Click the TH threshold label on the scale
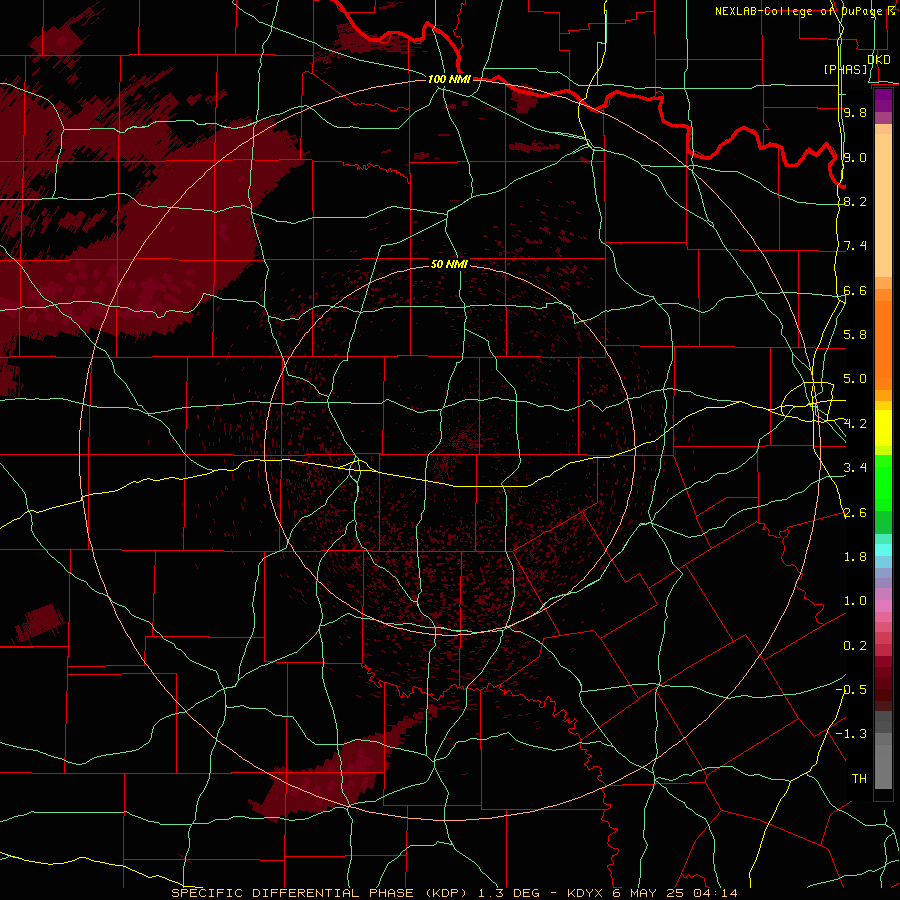 coord(859,779)
